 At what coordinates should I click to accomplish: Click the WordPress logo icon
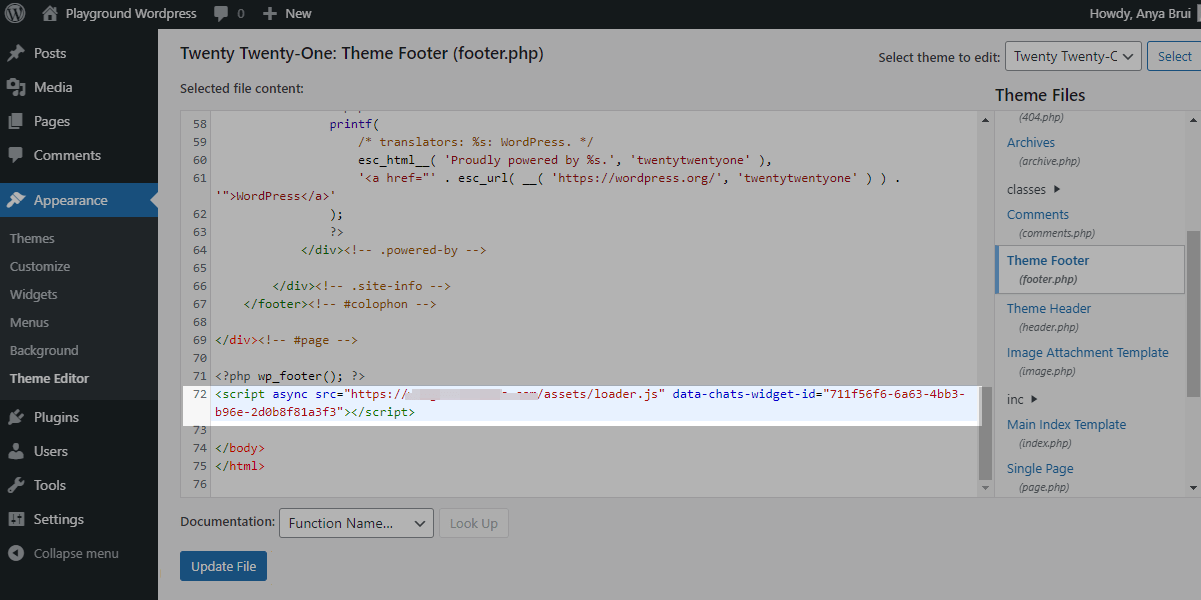pos(16,14)
